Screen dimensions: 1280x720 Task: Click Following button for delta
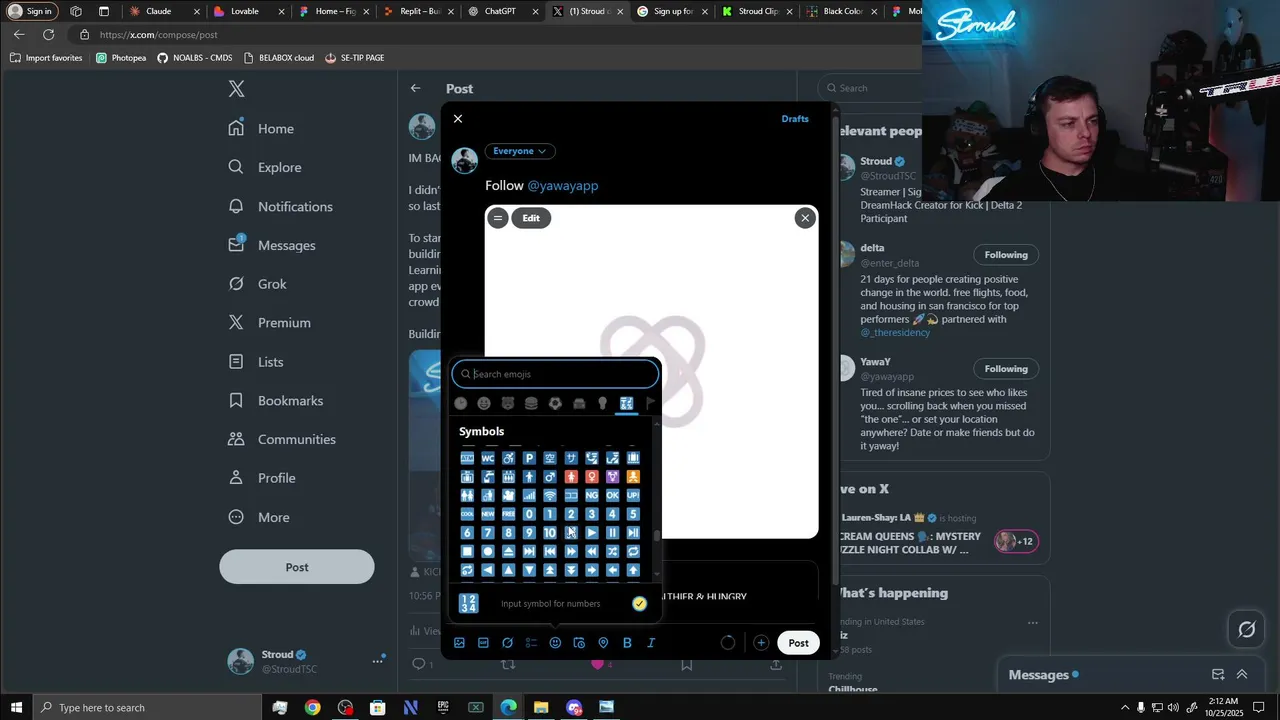click(1006, 255)
